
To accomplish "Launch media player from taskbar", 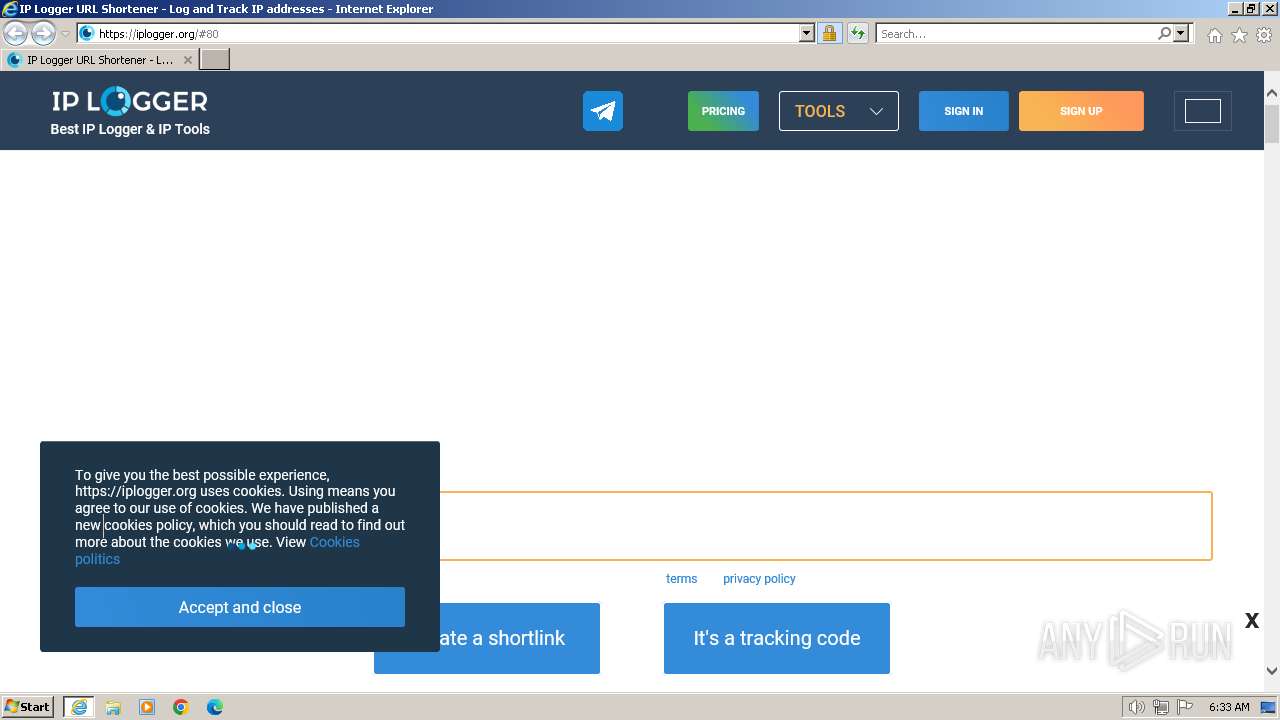I will [147, 707].
